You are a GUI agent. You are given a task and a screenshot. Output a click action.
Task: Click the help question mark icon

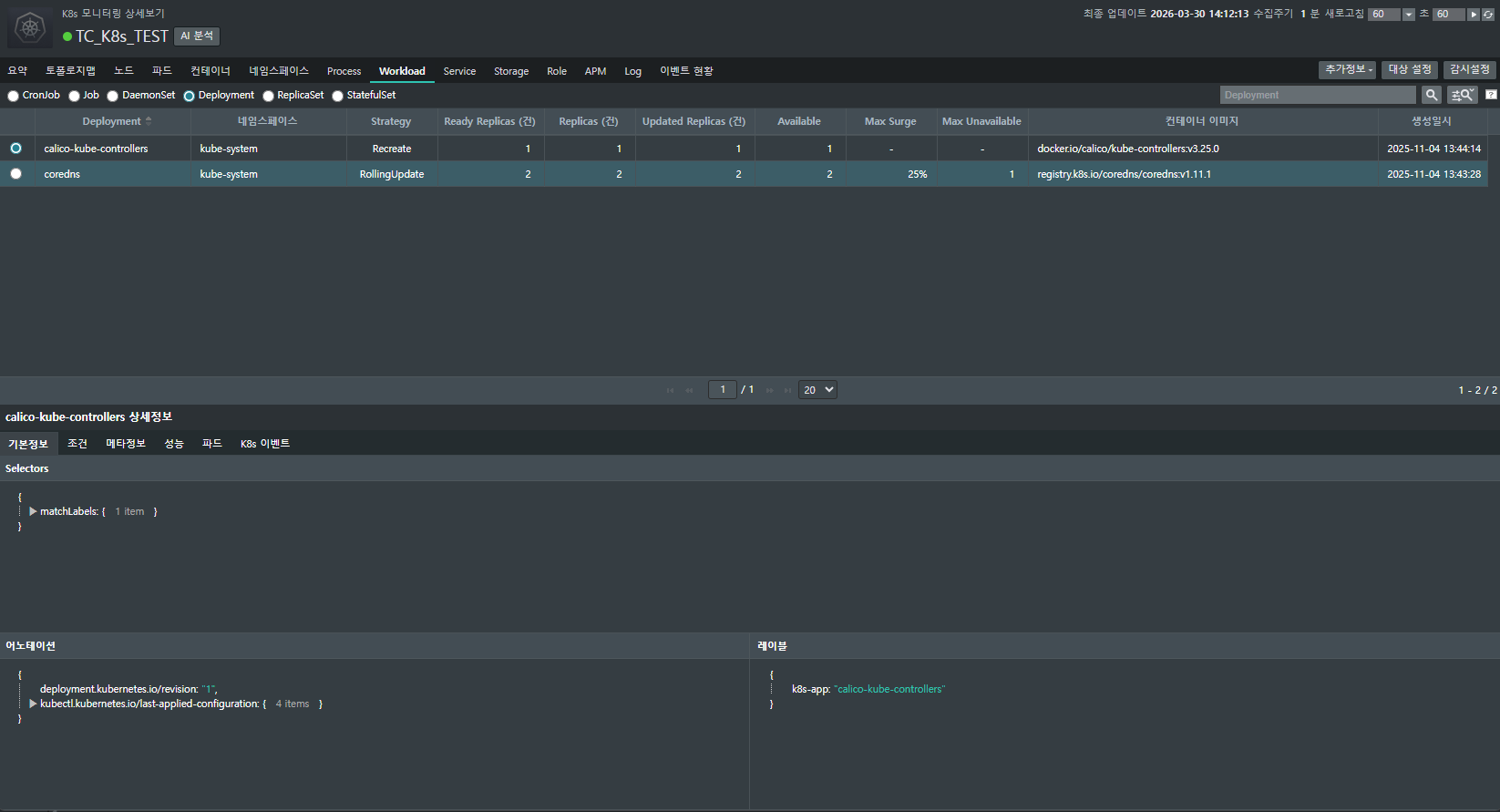coord(1491,95)
